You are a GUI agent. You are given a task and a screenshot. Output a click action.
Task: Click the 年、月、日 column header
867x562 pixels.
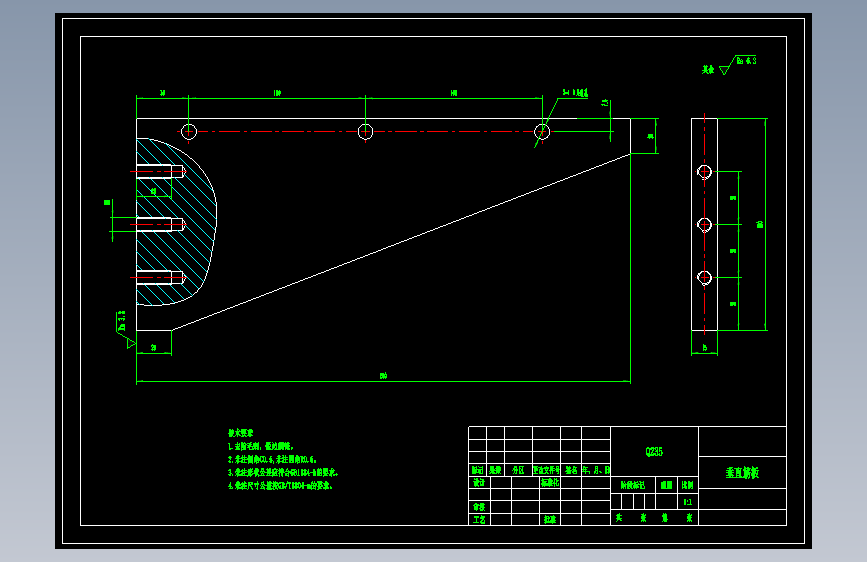click(596, 470)
